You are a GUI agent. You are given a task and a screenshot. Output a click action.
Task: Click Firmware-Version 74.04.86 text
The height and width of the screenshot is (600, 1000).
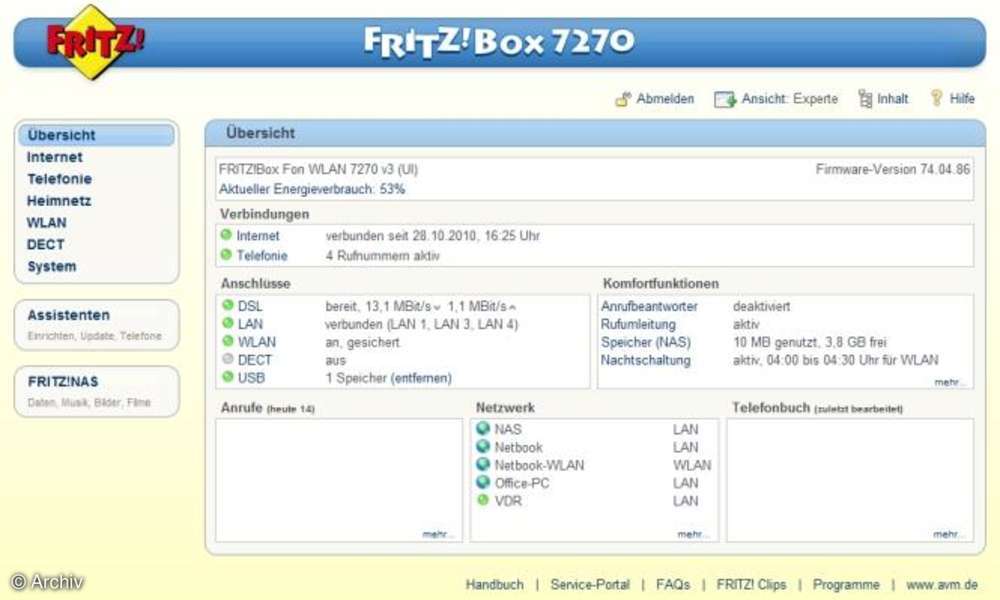[x=893, y=169]
